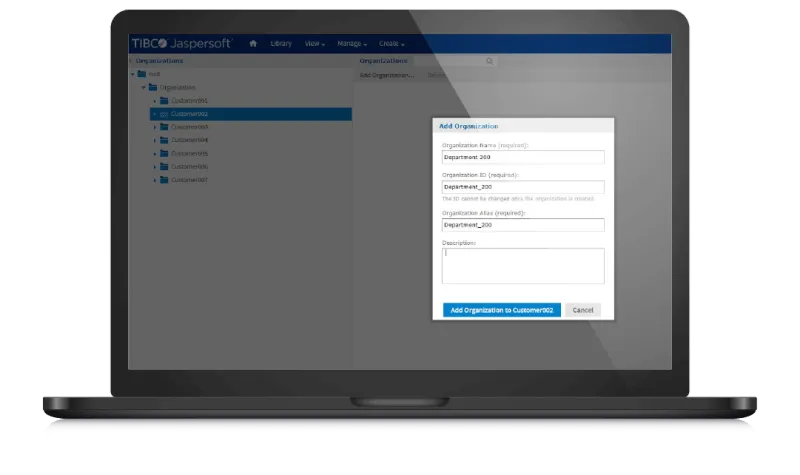The height and width of the screenshot is (475, 800).
Task: Expand the Customer006 node
Action: pos(155,167)
